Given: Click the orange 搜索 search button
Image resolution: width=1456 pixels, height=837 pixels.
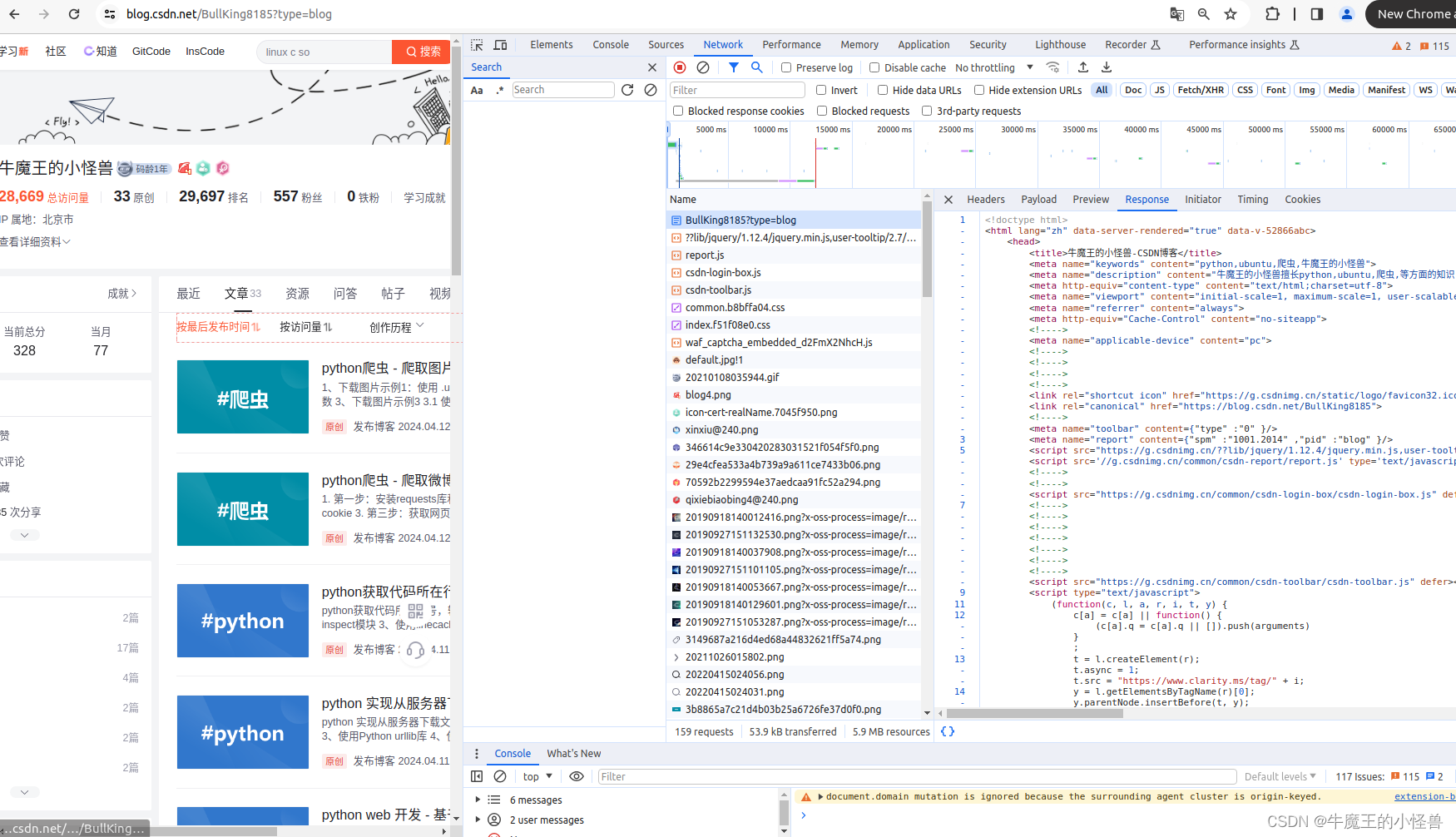Looking at the screenshot, I should tap(421, 52).
